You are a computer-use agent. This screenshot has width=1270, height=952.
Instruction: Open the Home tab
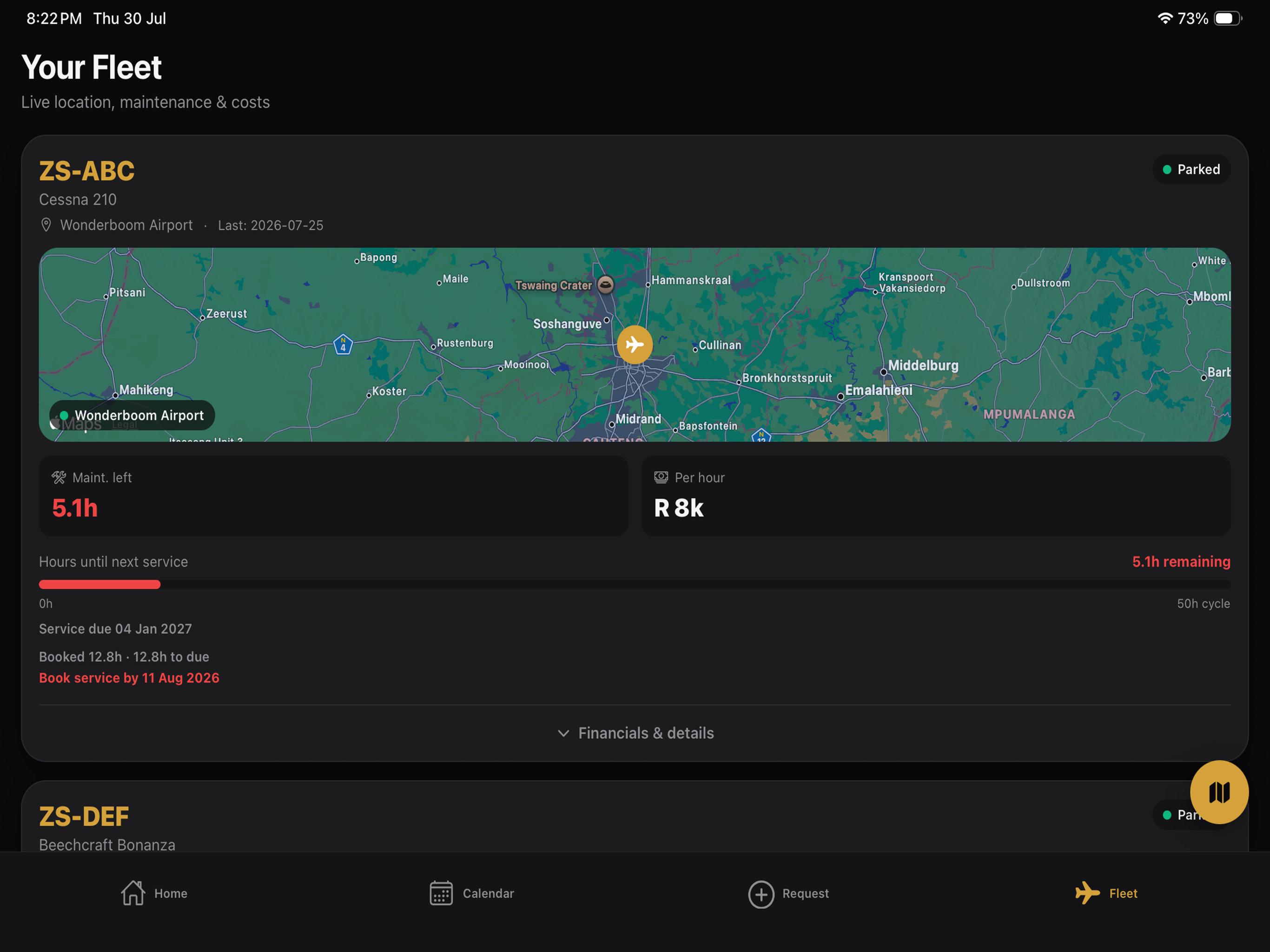point(154,893)
